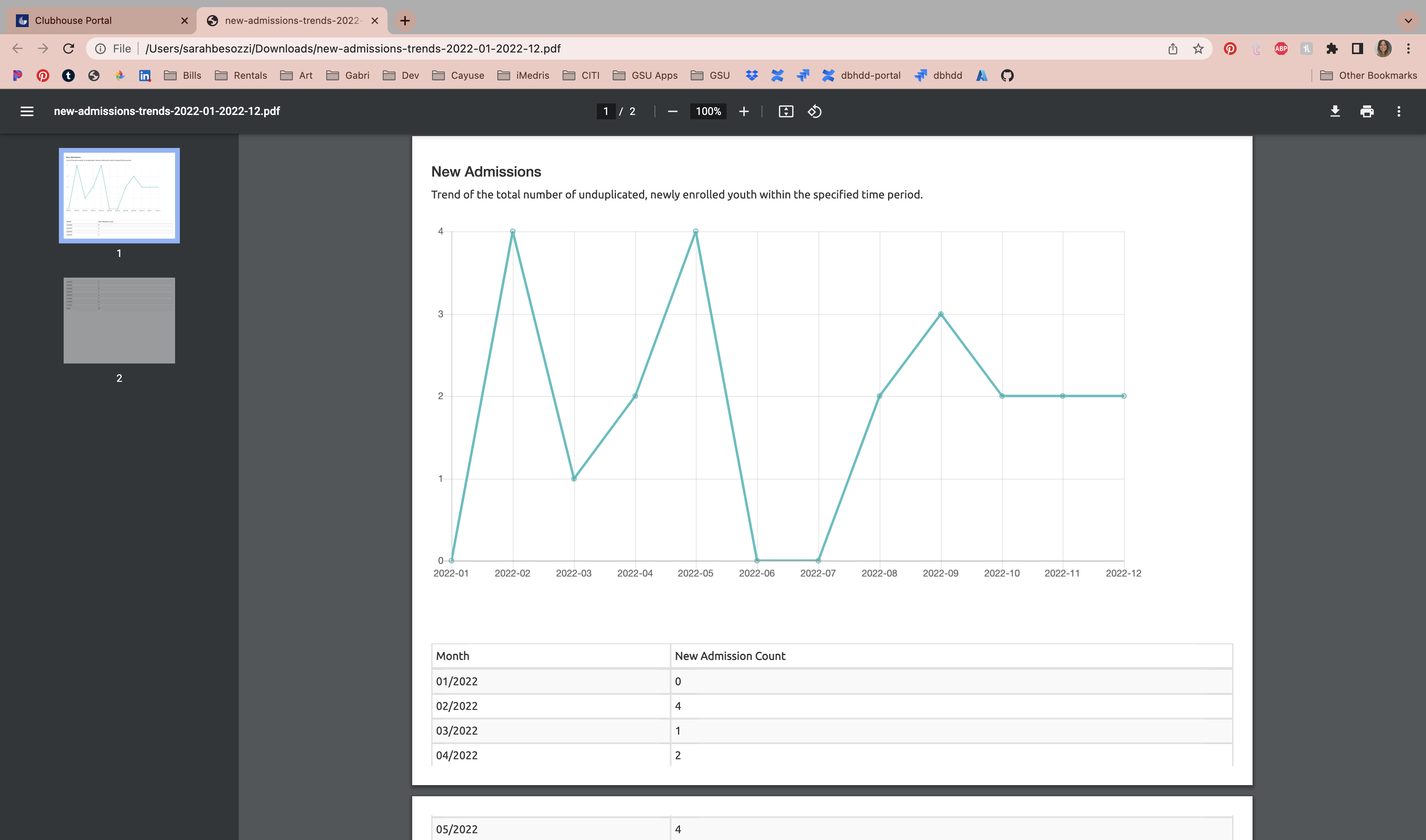
Task: Click the PDF zoom out minus icon
Action: (x=672, y=111)
